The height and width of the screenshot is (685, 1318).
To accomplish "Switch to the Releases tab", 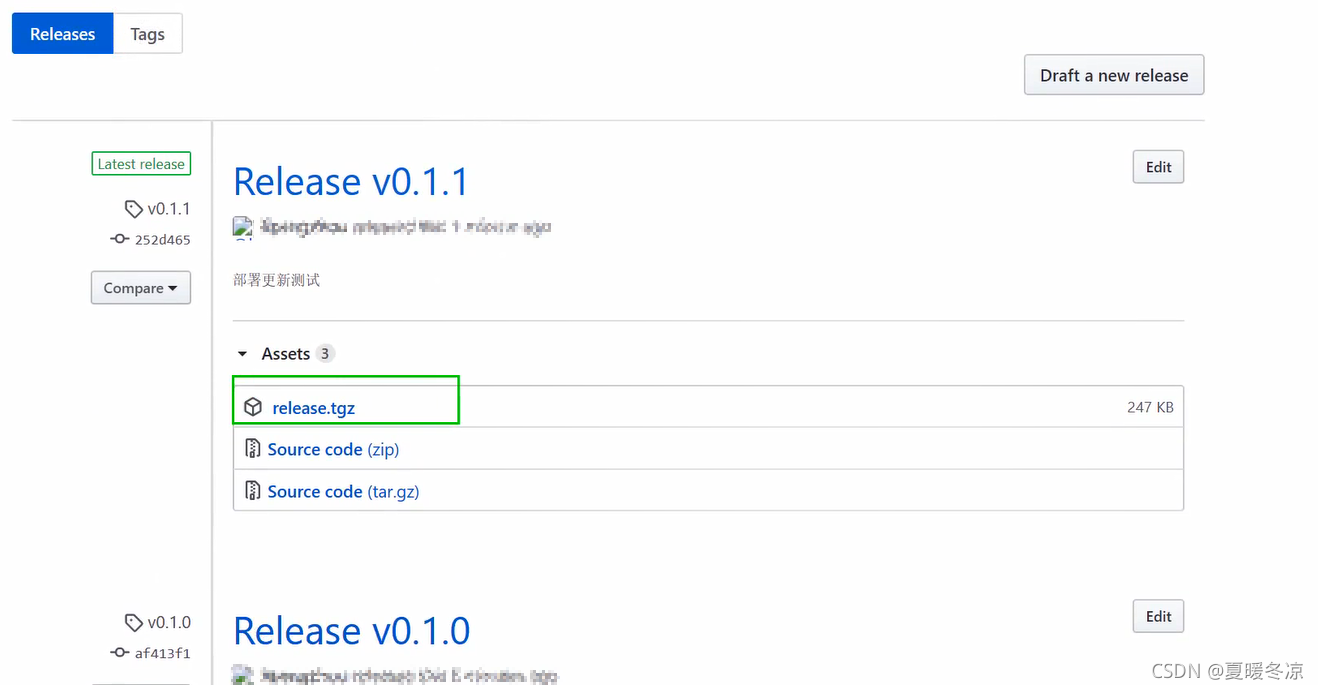I will point(62,34).
